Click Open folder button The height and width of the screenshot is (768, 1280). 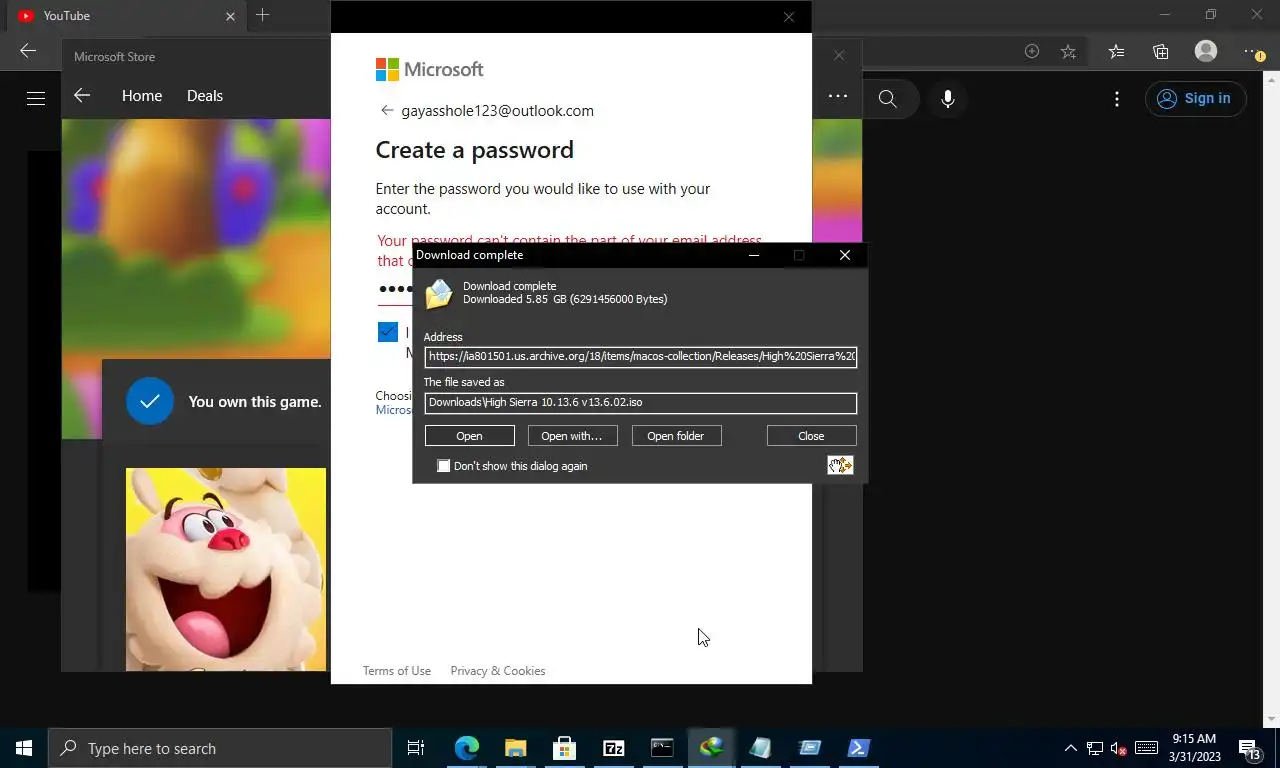click(x=676, y=436)
